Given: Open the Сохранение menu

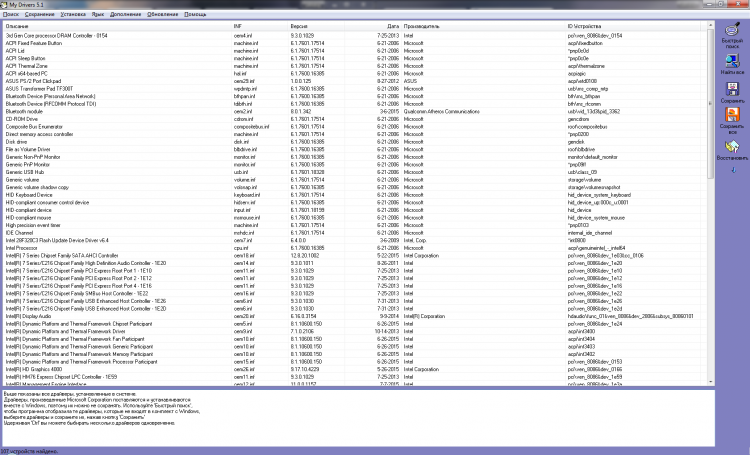Looking at the screenshot, I should click(40, 14).
